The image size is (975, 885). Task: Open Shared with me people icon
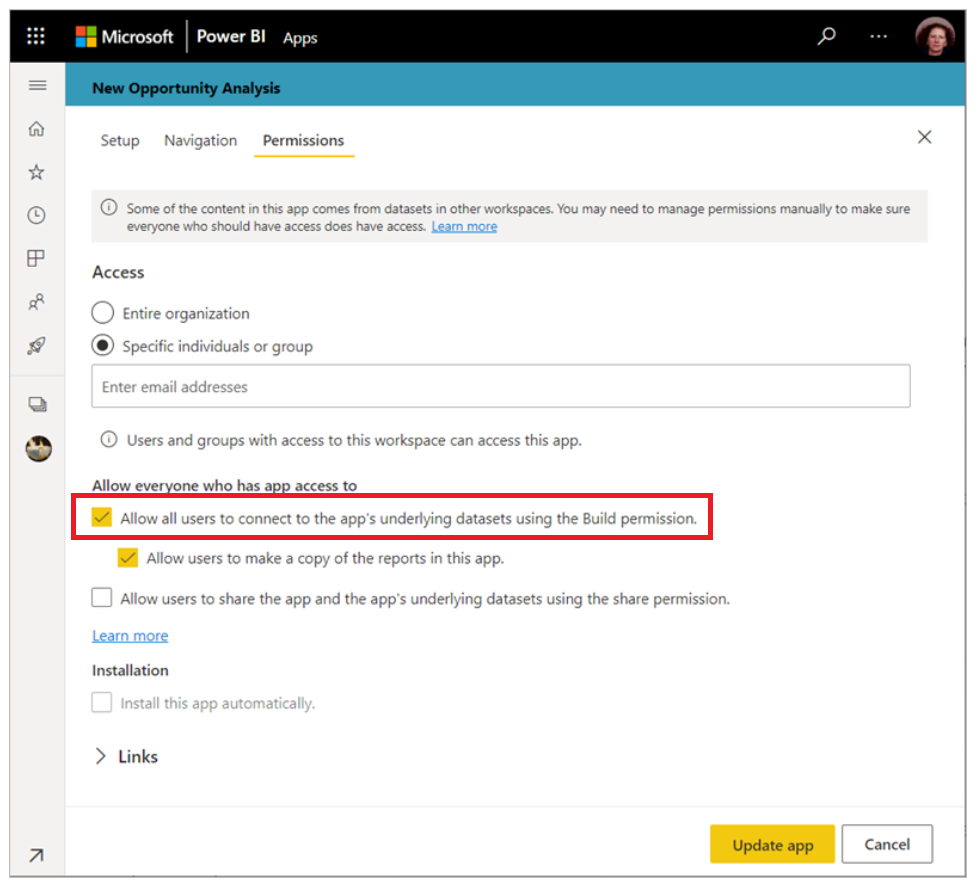(x=37, y=302)
